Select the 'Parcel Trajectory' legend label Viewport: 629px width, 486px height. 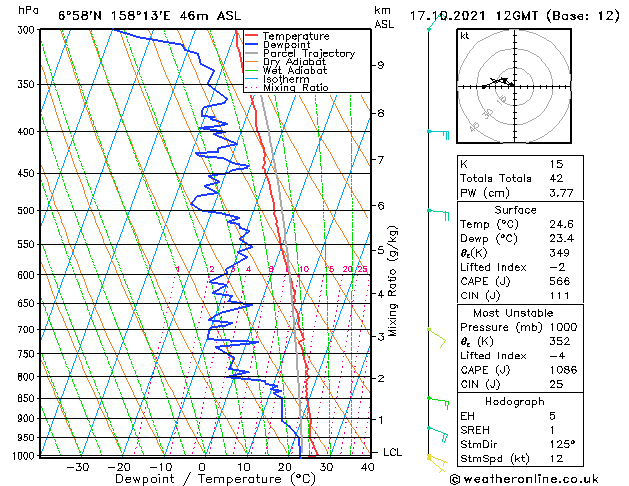[309, 53]
